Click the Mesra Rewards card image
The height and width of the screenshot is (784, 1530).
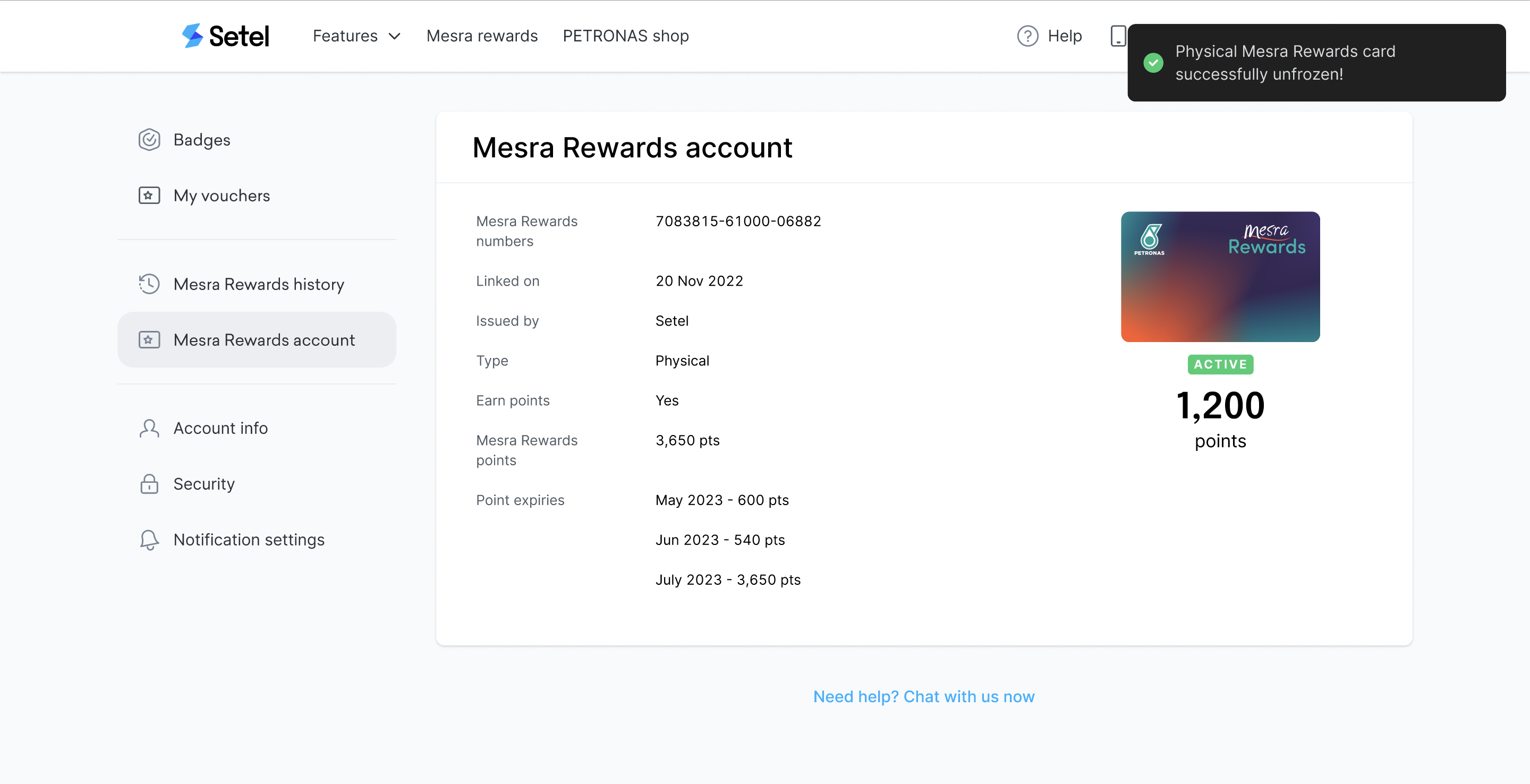(x=1220, y=276)
